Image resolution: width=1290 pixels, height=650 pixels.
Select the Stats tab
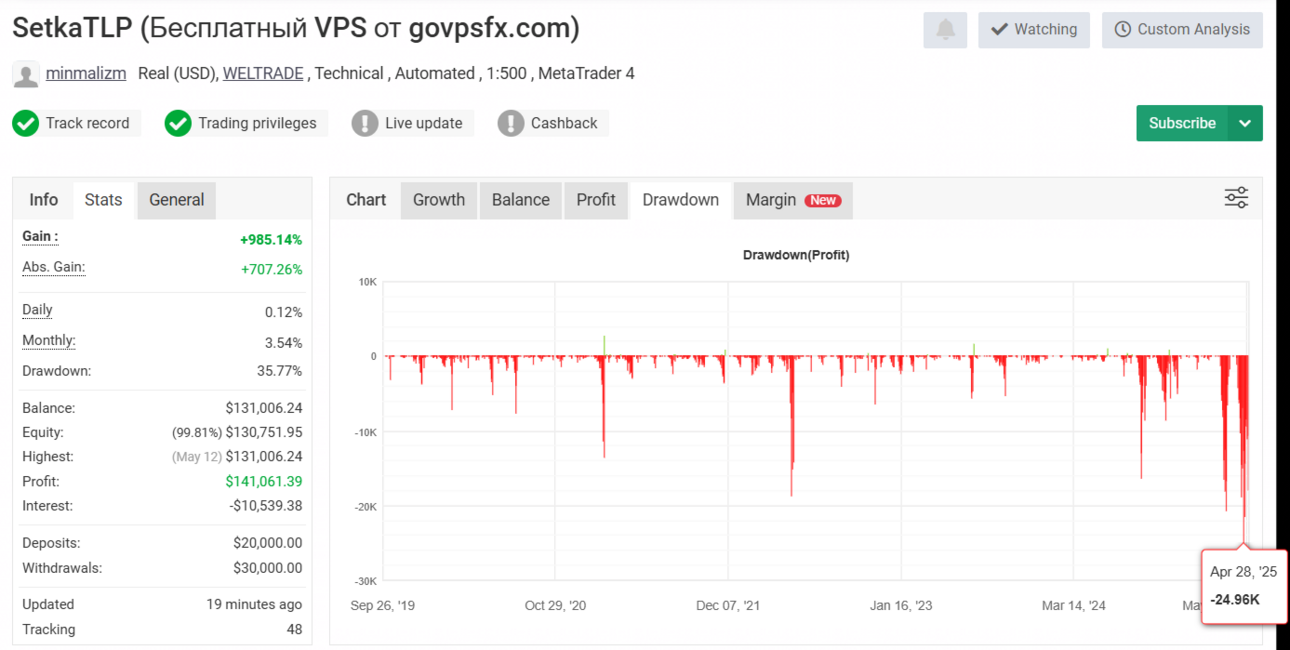pos(103,200)
